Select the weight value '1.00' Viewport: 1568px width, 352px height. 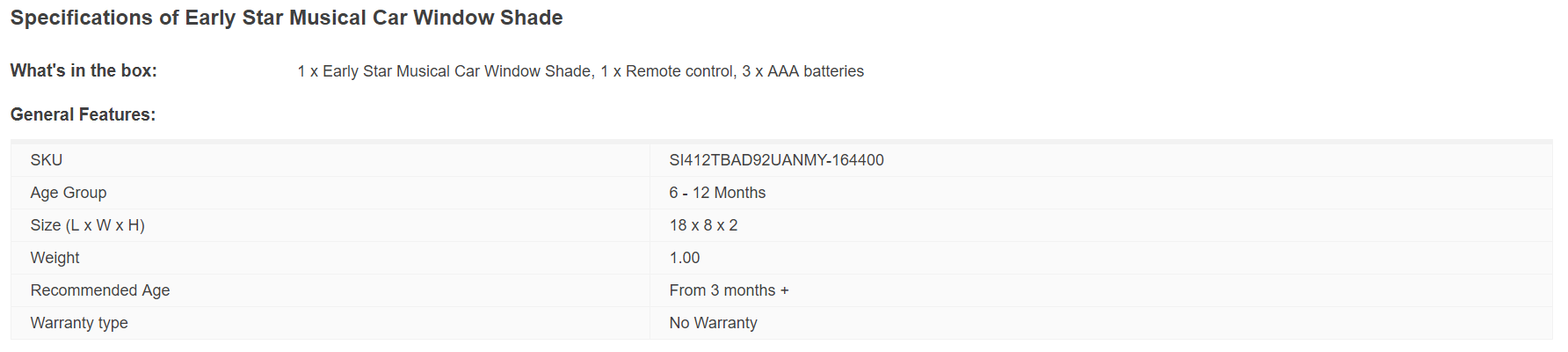pos(685,258)
